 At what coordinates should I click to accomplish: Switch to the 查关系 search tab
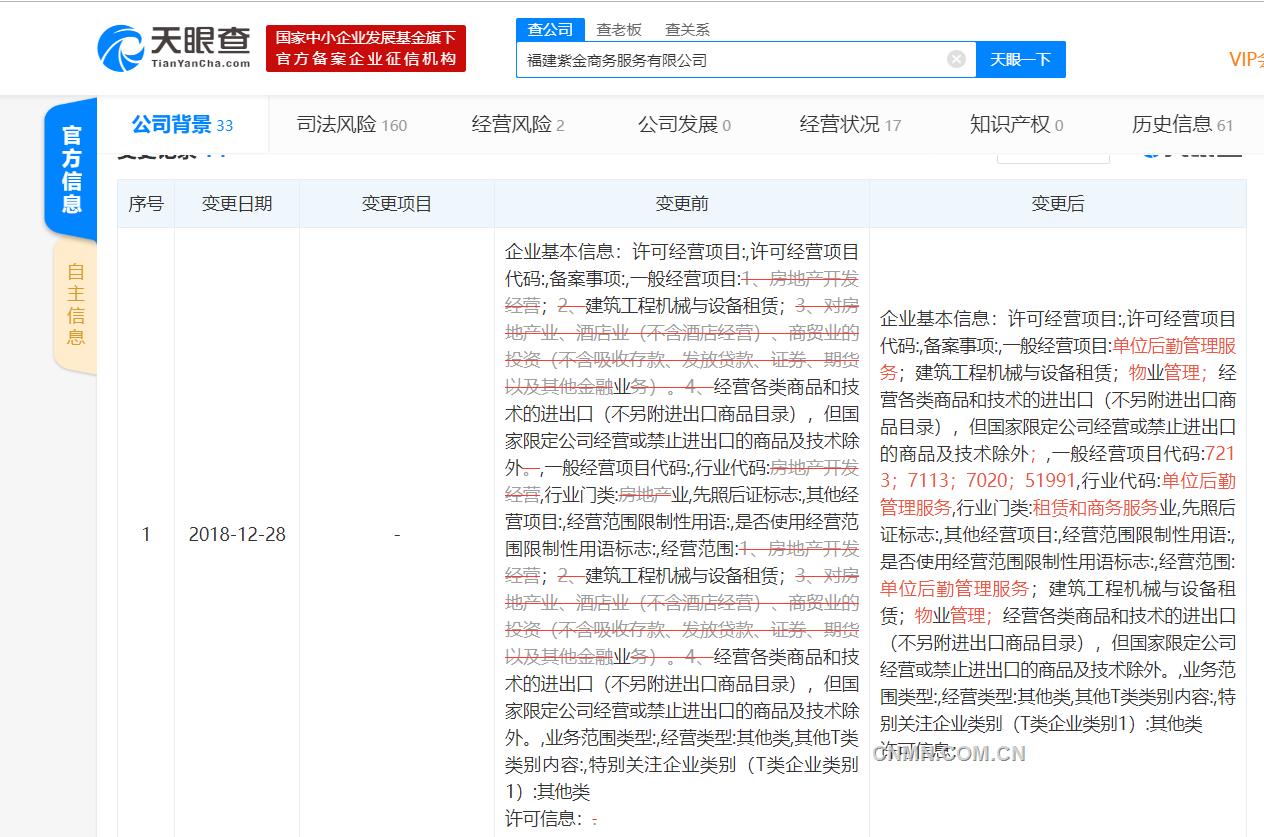(x=687, y=30)
